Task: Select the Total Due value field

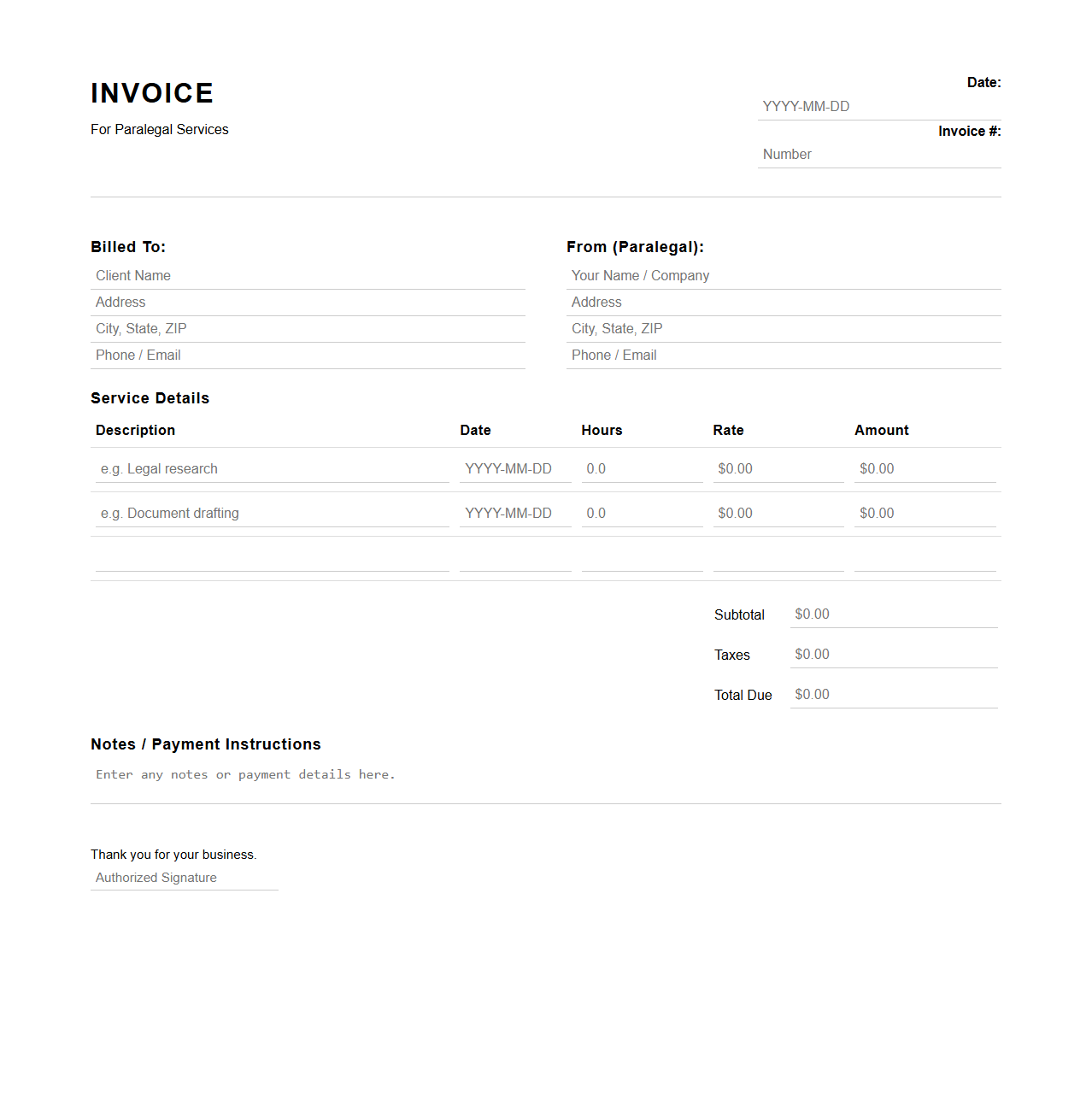Action: click(x=893, y=694)
